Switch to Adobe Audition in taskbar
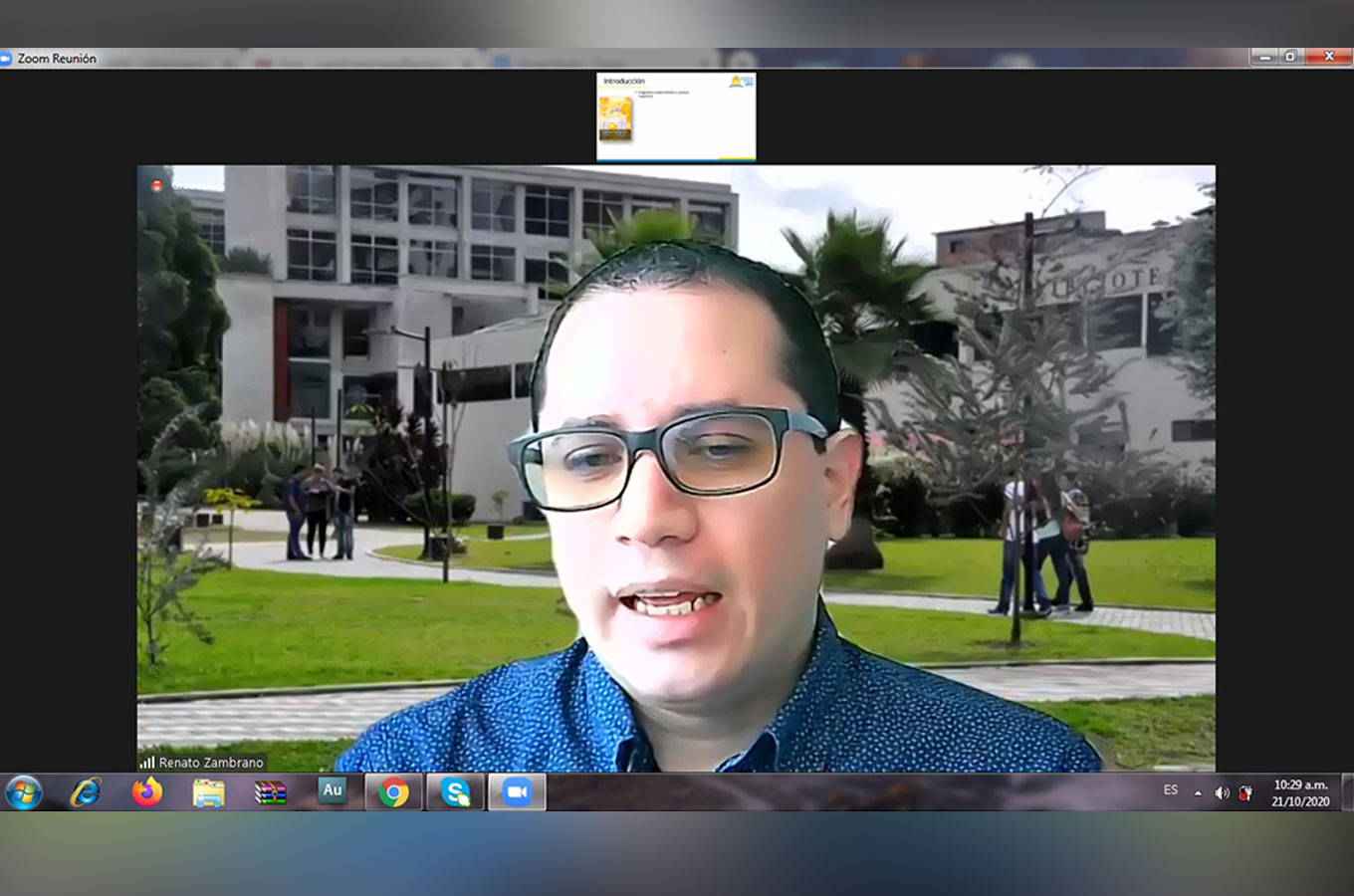The height and width of the screenshot is (896, 1354). tap(332, 790)
